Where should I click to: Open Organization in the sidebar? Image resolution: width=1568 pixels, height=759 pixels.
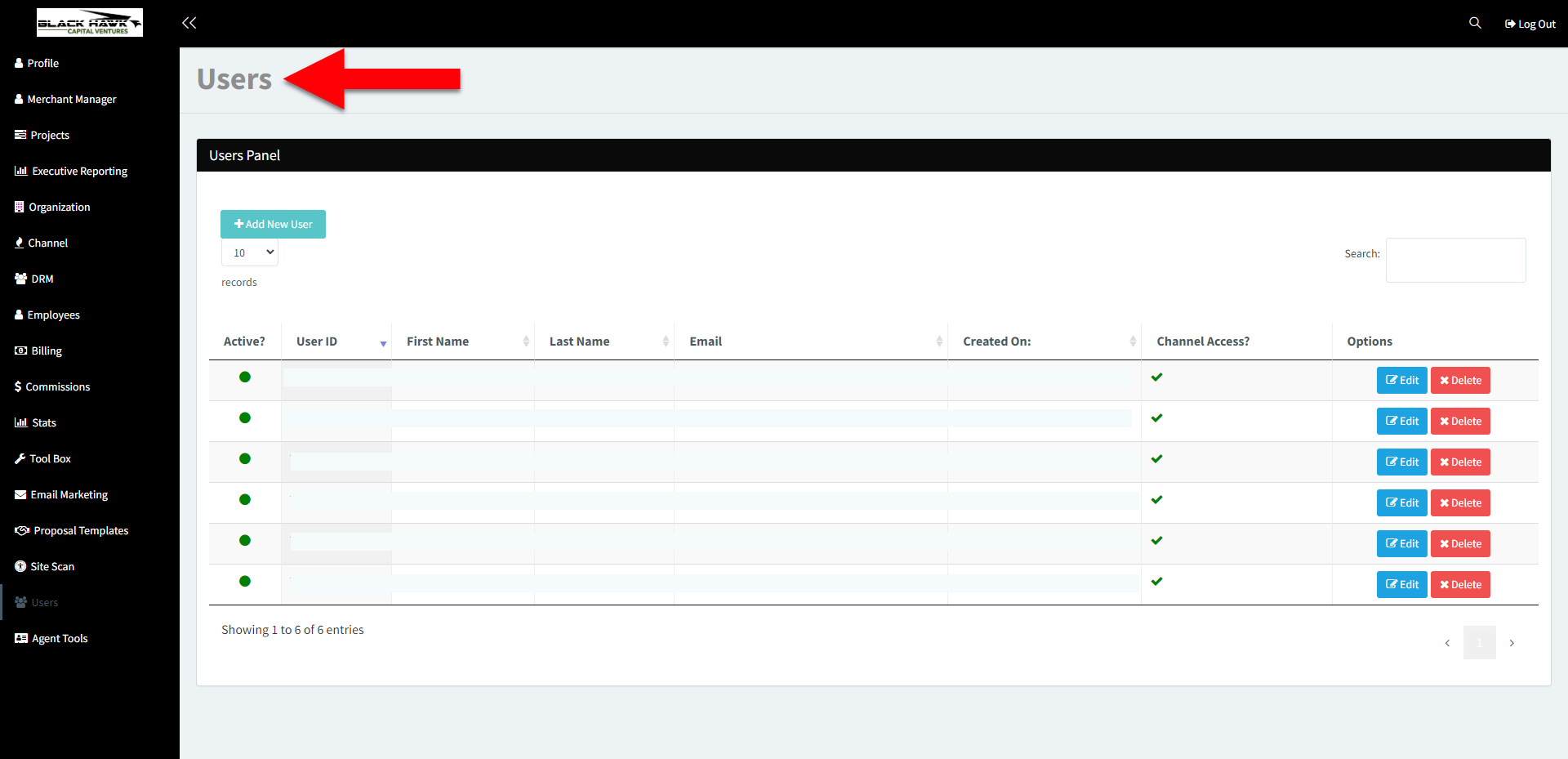point(52,207)
